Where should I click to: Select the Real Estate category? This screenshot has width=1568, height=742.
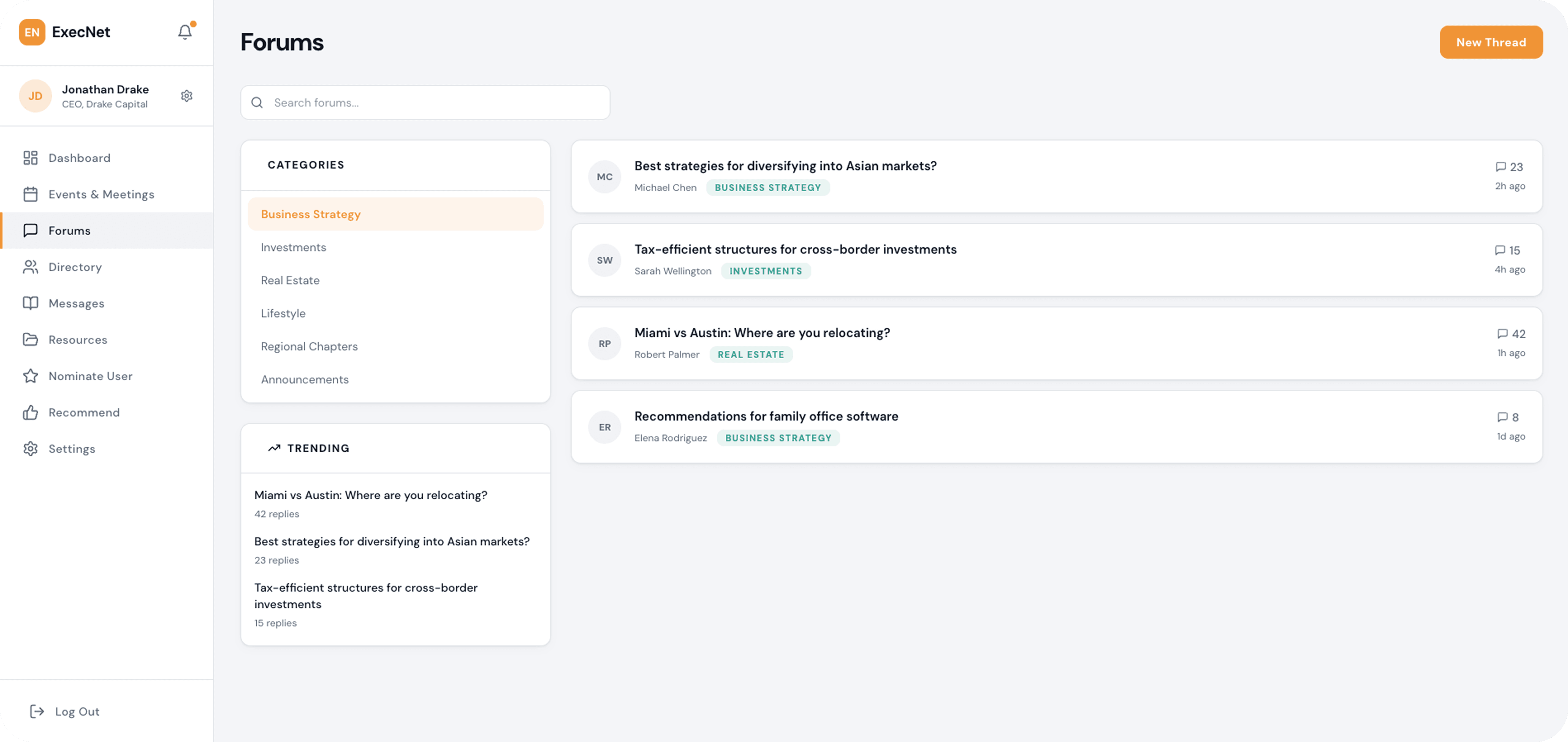[290, 281]
